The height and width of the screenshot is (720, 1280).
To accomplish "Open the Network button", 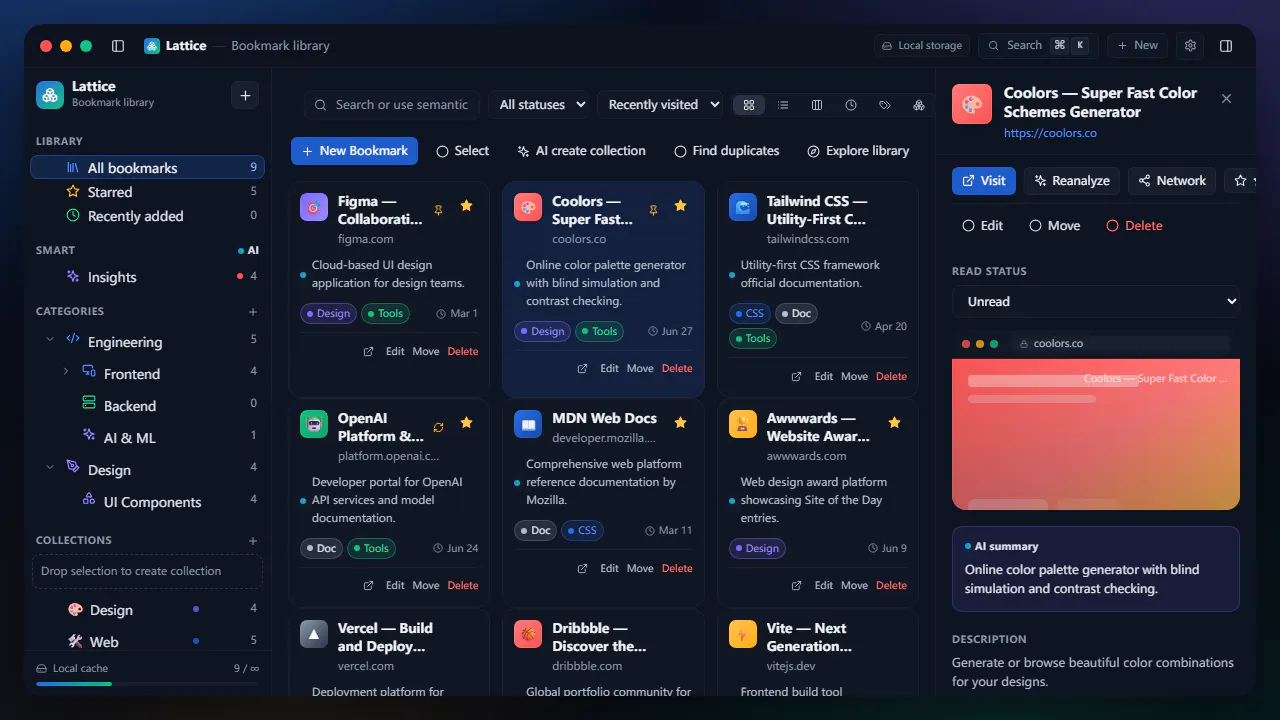I will (x=1172, y=181).
